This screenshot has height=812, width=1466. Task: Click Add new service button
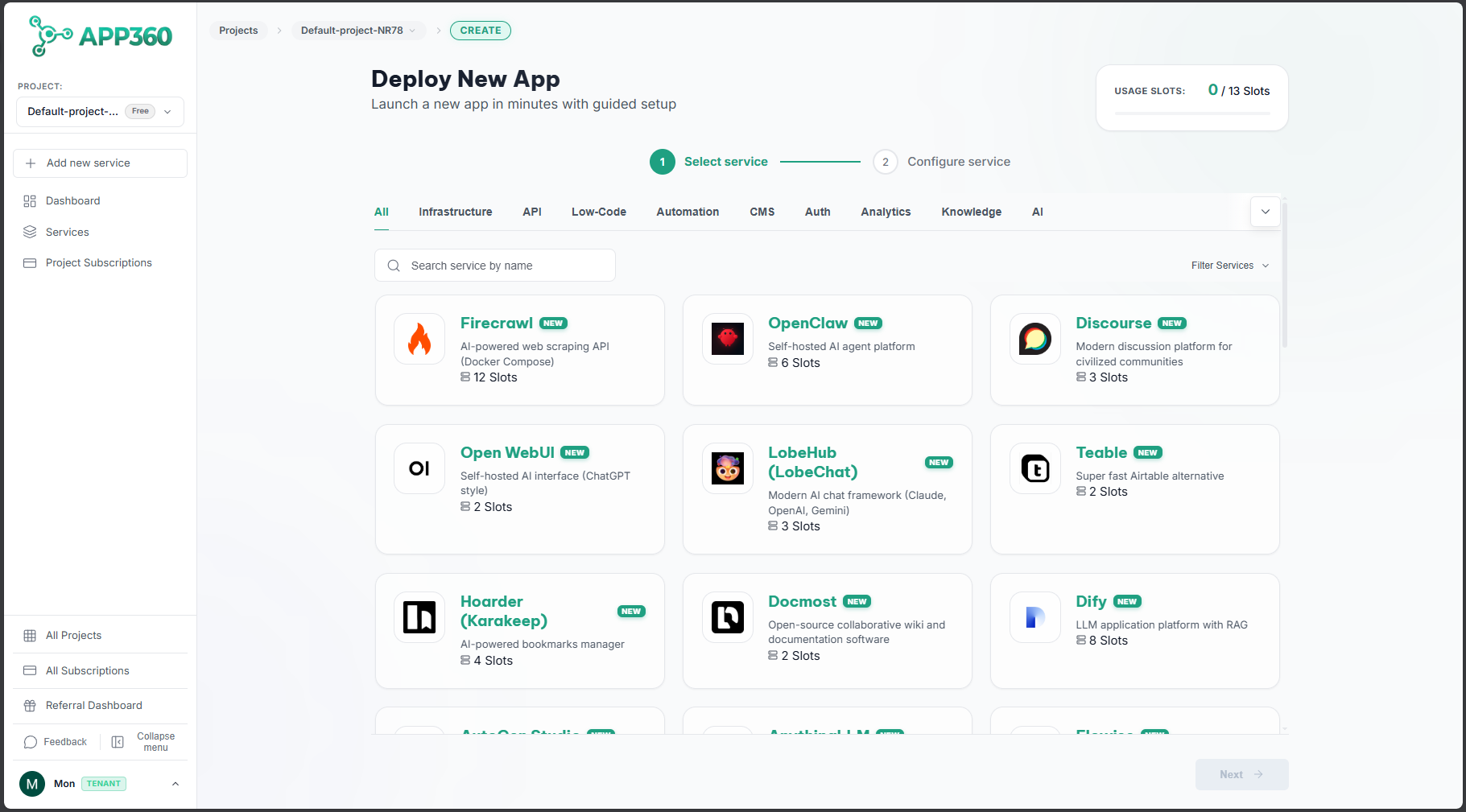pos(100,163)
